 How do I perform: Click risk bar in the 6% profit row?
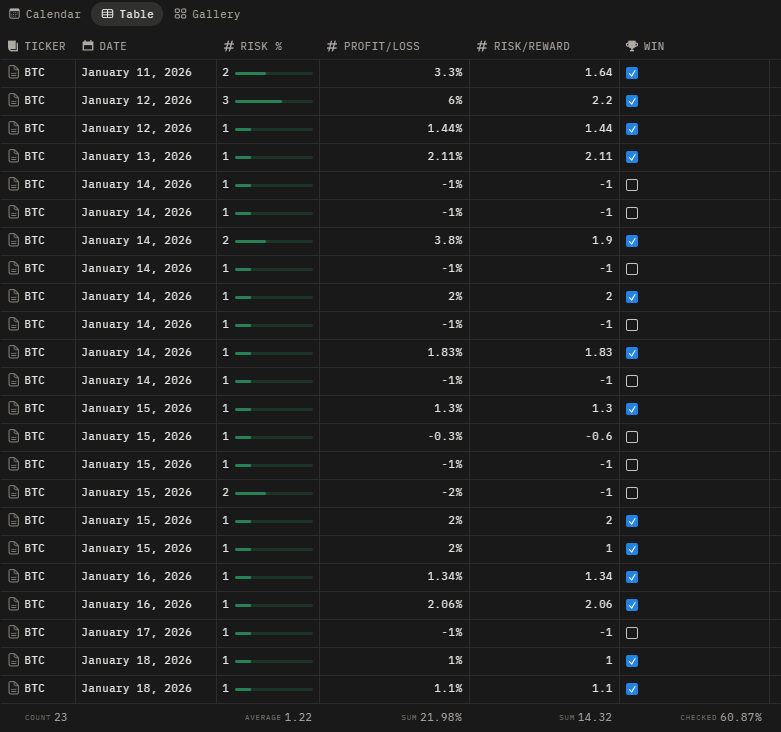tap(274, 102)
